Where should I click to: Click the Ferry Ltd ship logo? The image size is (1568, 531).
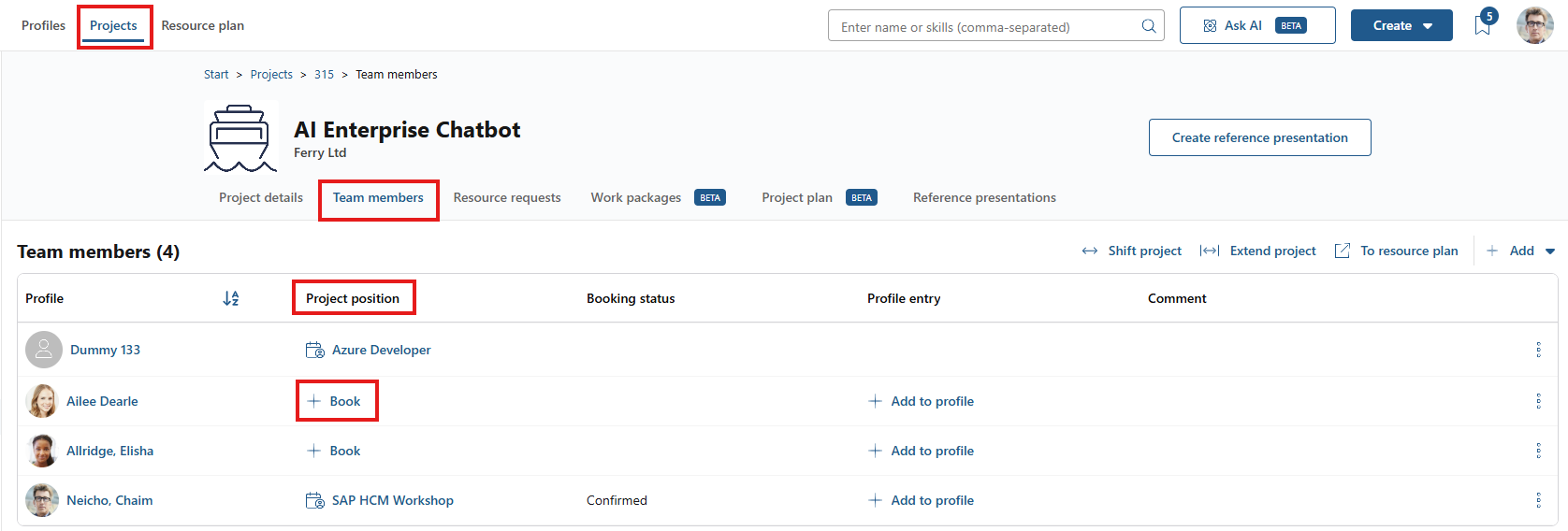point(240,137)
